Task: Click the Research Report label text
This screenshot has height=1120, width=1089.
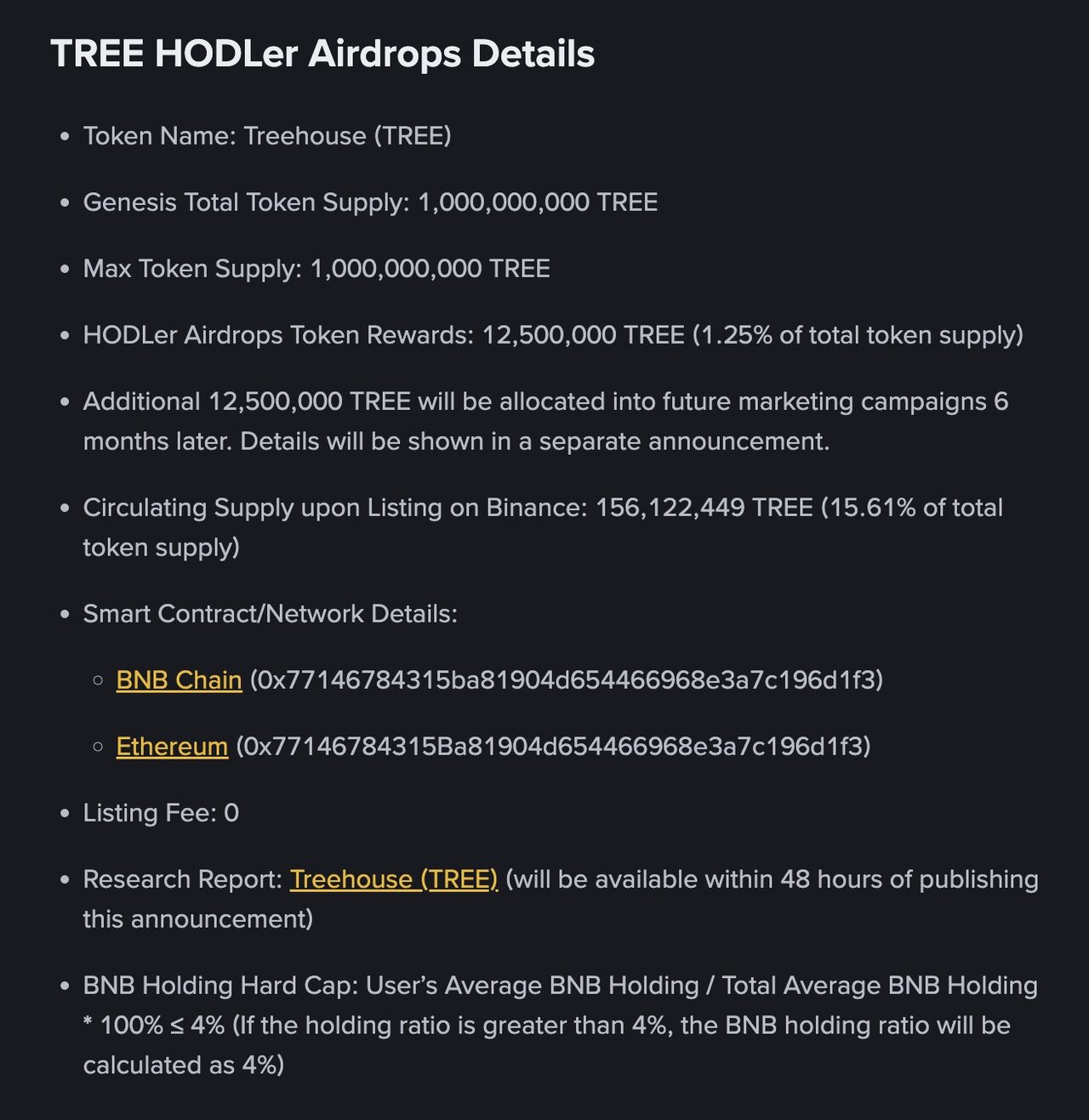Action: (x=182, y=879)
